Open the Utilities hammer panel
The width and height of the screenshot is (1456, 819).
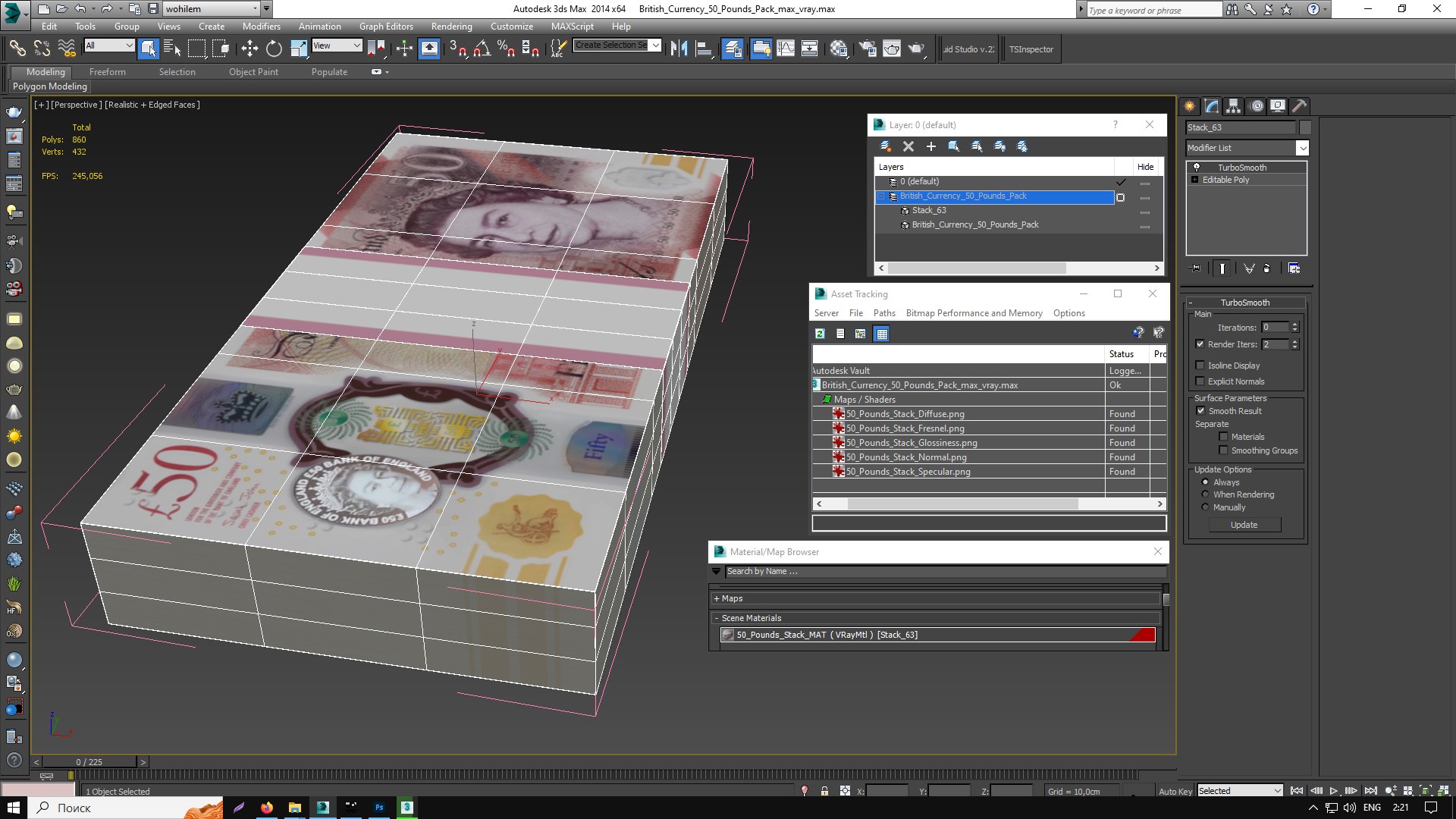coord(1299,106)
